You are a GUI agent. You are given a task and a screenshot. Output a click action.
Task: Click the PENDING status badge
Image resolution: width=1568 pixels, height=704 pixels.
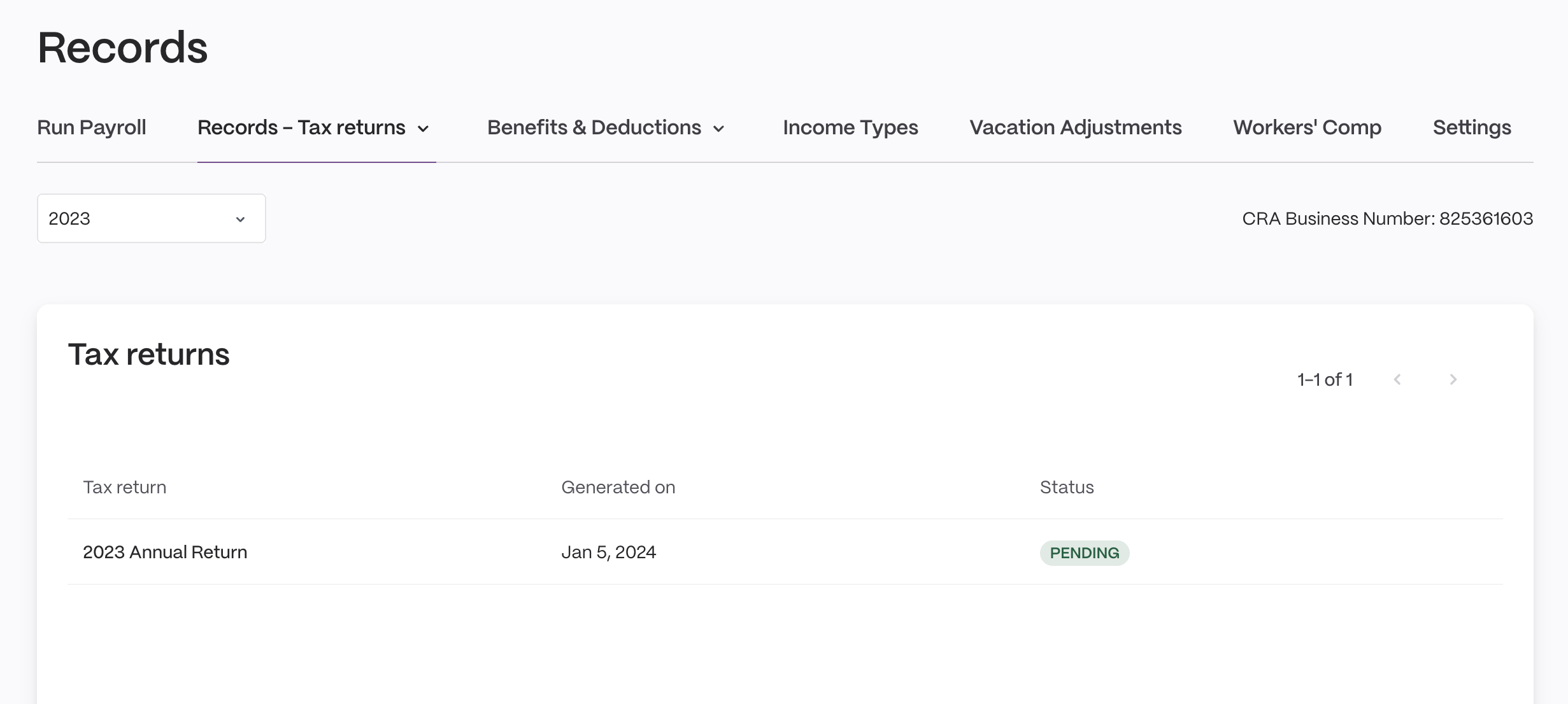click(x=1085, y=553)
